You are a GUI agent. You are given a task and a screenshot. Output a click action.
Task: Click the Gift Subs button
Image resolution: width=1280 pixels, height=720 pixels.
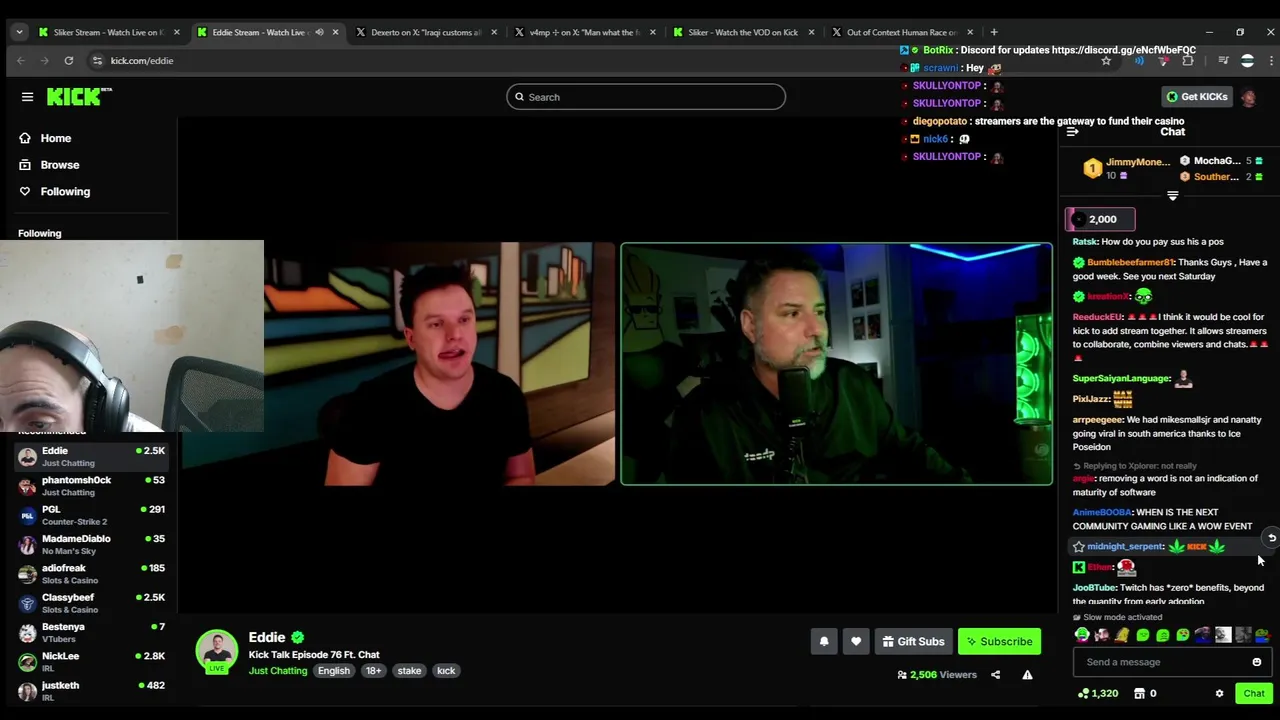(912, 642)
